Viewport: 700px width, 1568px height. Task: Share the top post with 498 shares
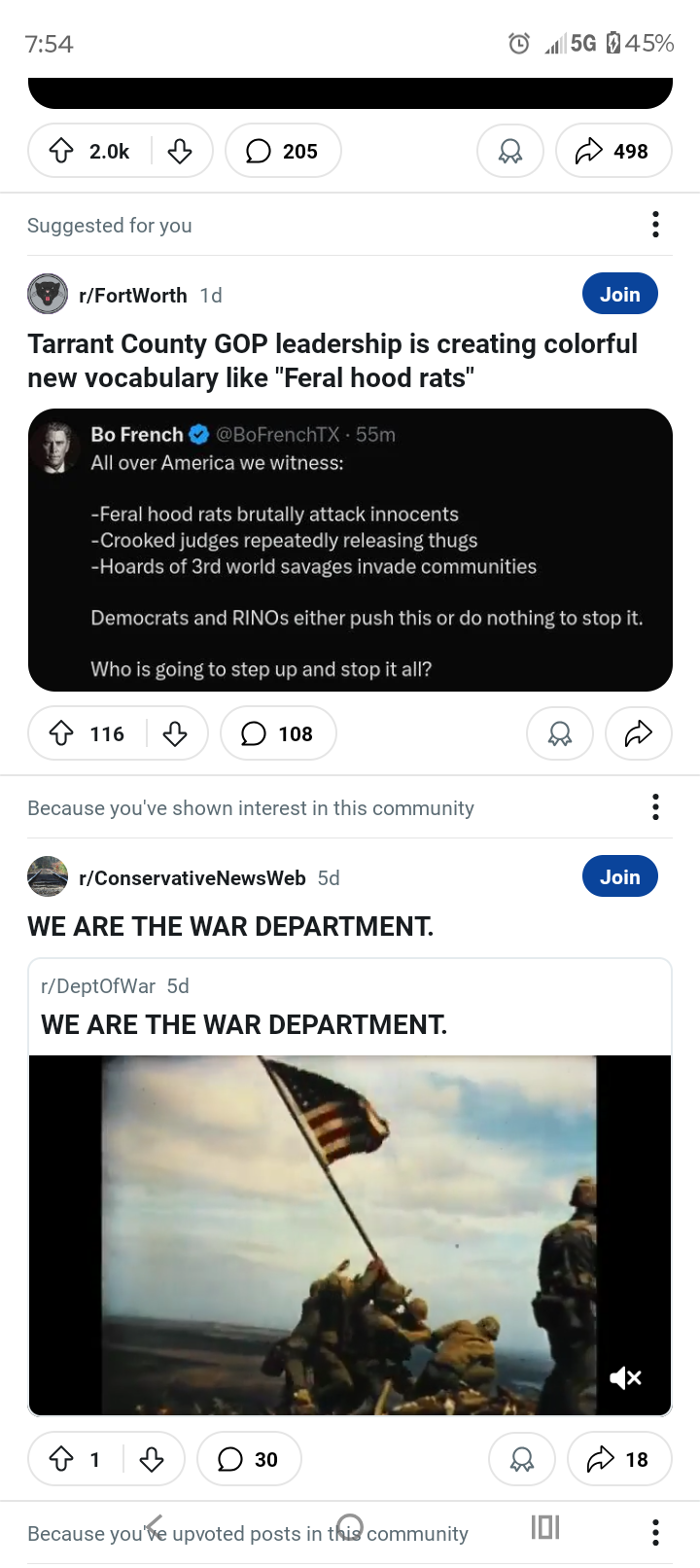[613, 151]
